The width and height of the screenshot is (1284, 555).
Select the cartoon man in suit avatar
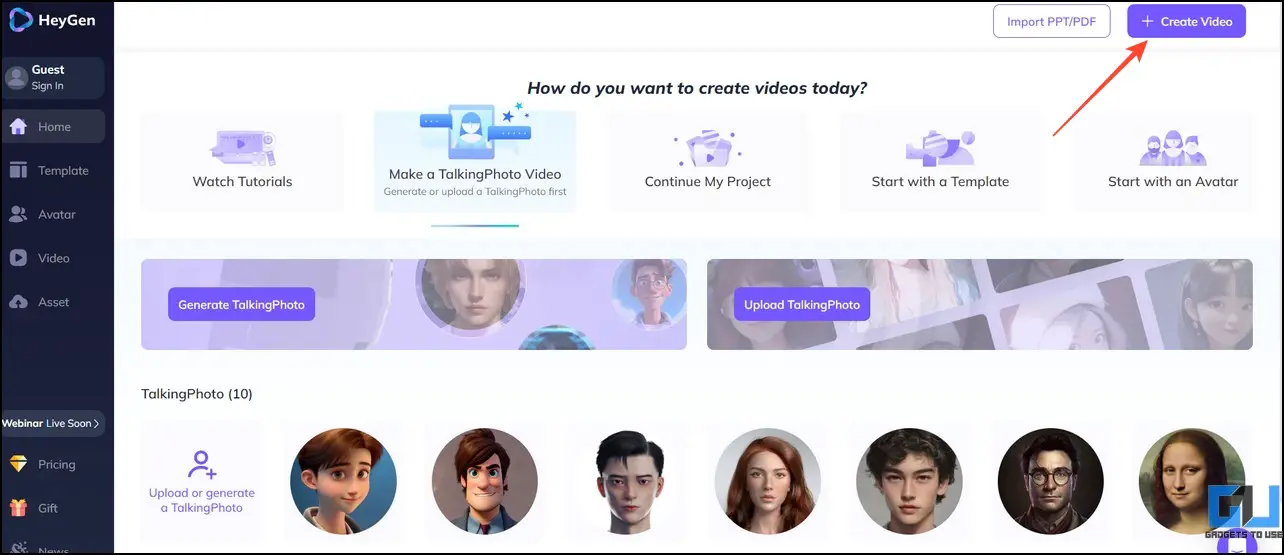point(485,482)
